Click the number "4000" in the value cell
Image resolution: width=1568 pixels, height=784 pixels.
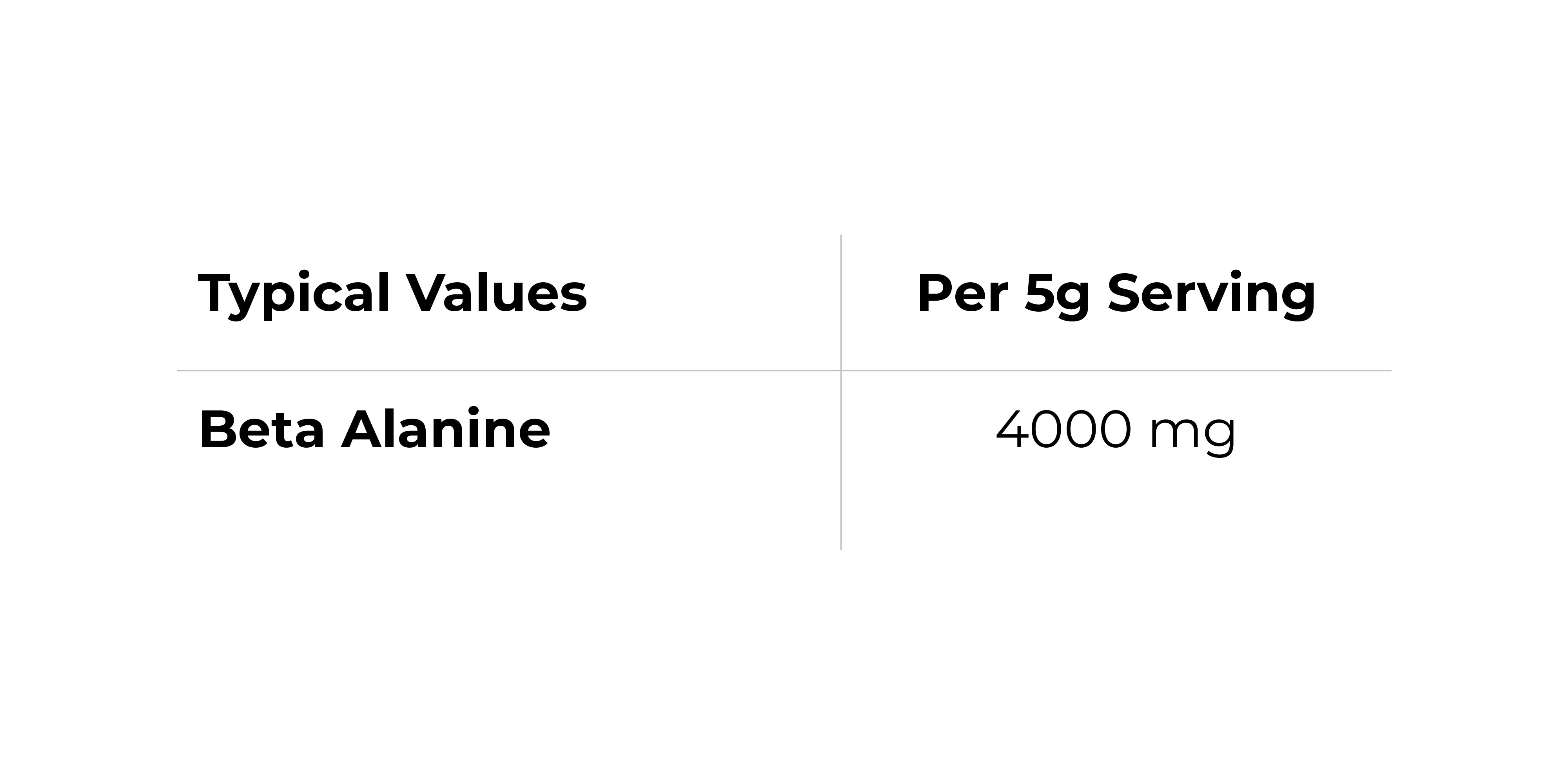(1064, 430)
